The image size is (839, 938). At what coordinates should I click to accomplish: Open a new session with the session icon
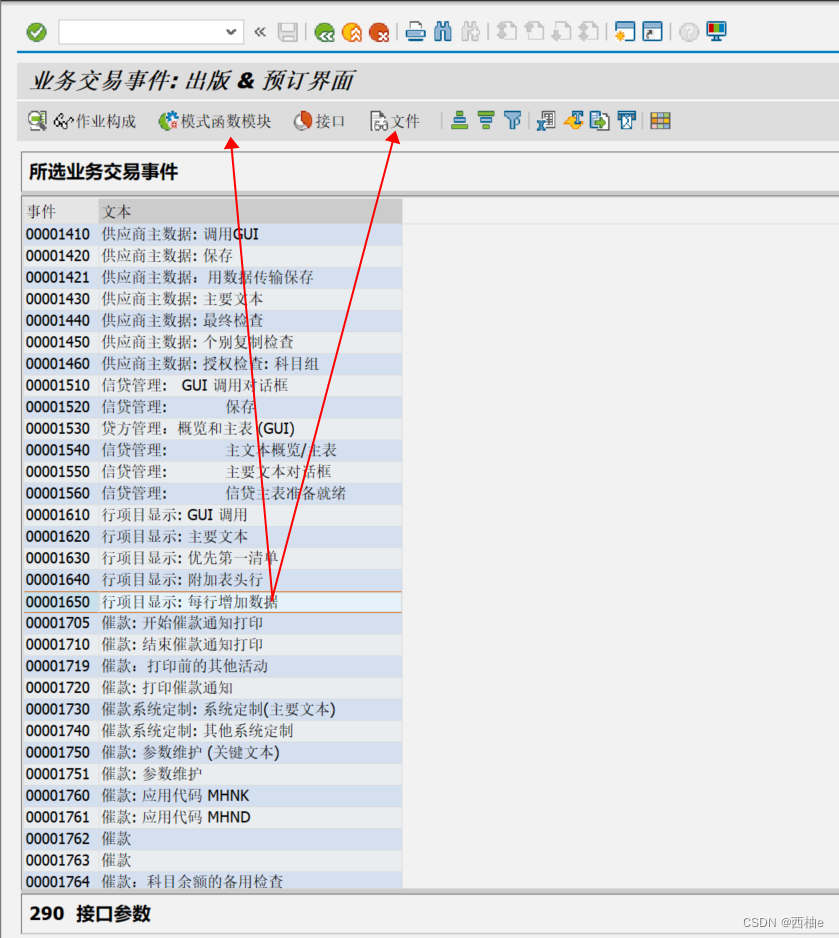click(623, 31)
